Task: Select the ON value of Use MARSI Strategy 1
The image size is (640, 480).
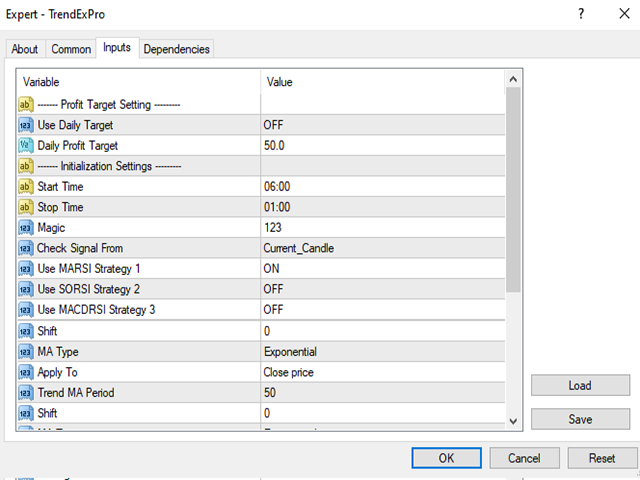Action: pyautogui.click(x=271, y=269)
